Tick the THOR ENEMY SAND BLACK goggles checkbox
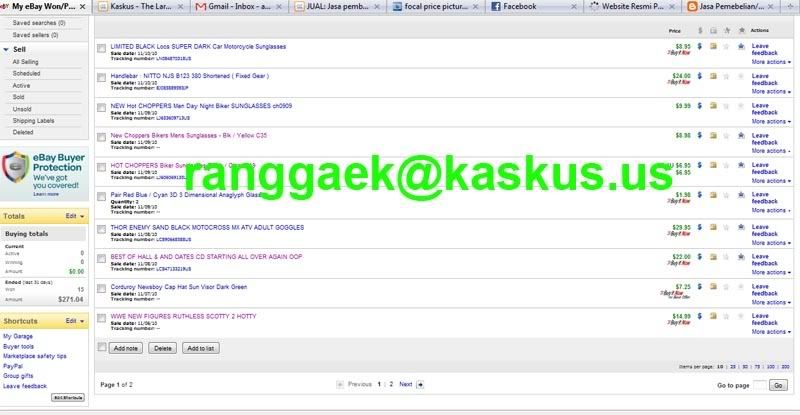The height and width of the screenshot is (415, 800). 102,229
